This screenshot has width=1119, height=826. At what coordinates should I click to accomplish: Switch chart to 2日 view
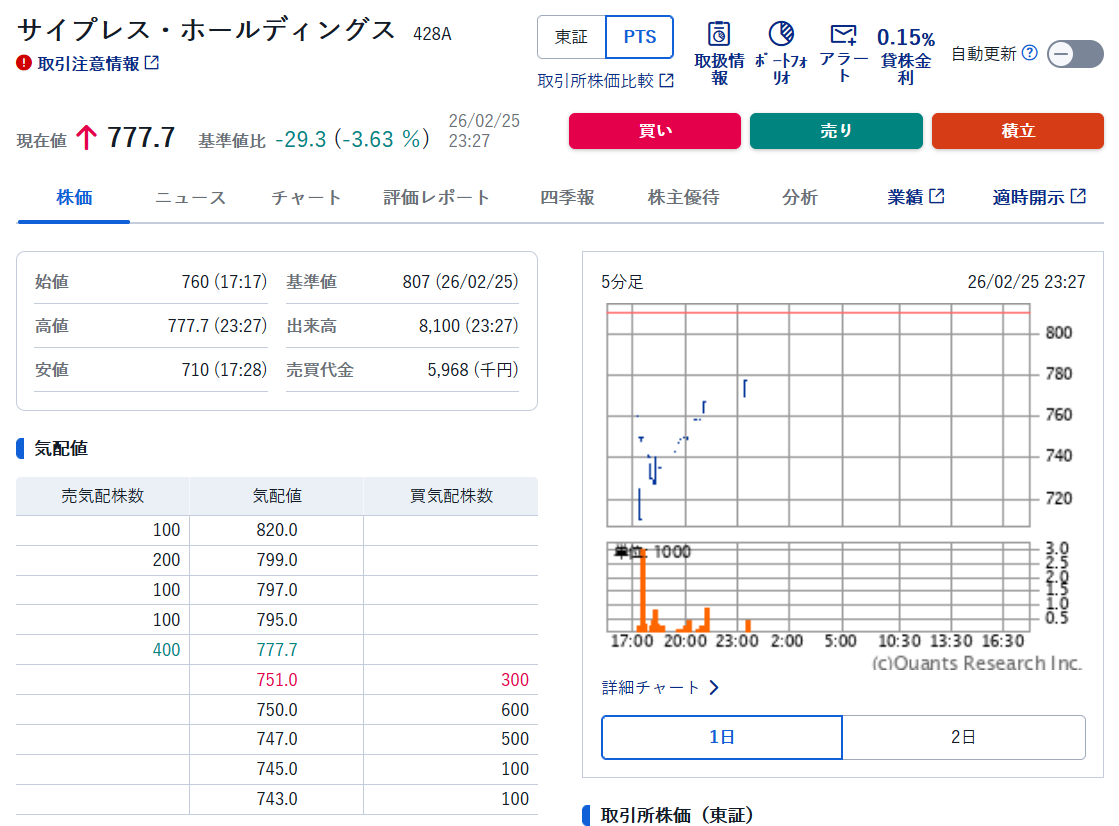point(963,737)
